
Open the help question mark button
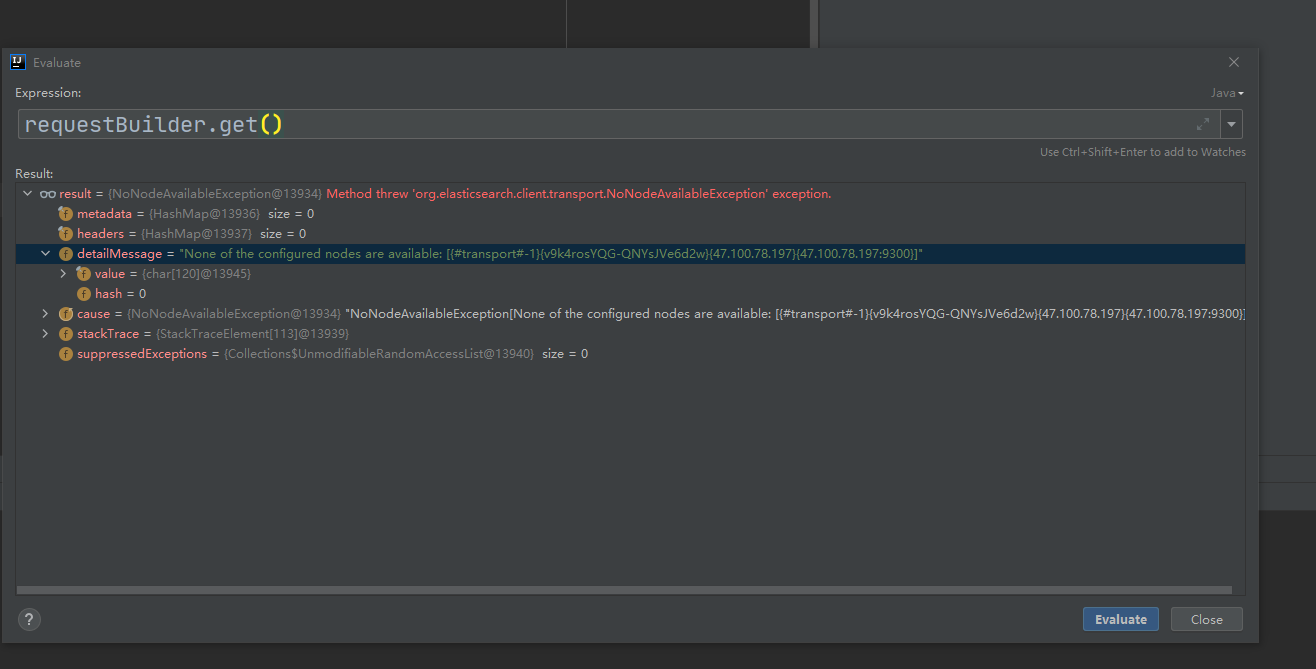pos(30,619)
